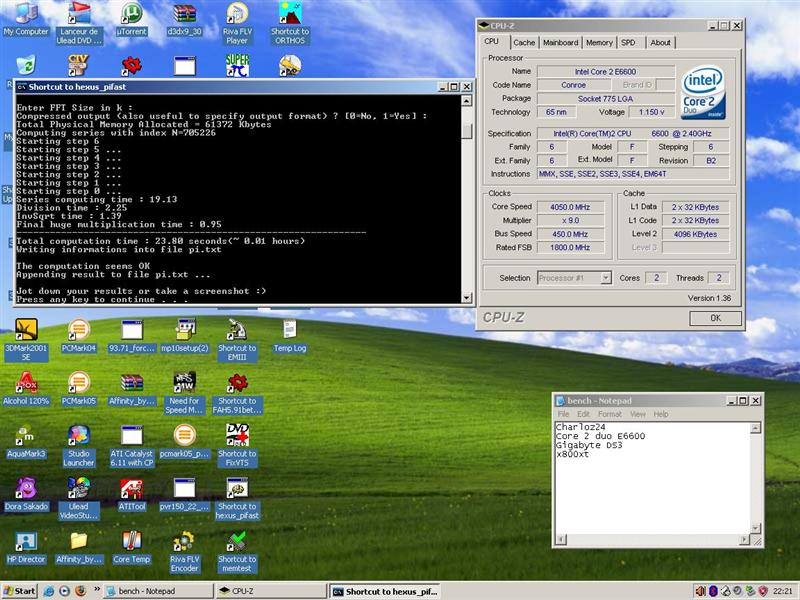Open the SPD tab in CPU-Z
The width and height of the screenshot is (800, 600).
pyautogui.click(x=628, y=43)
